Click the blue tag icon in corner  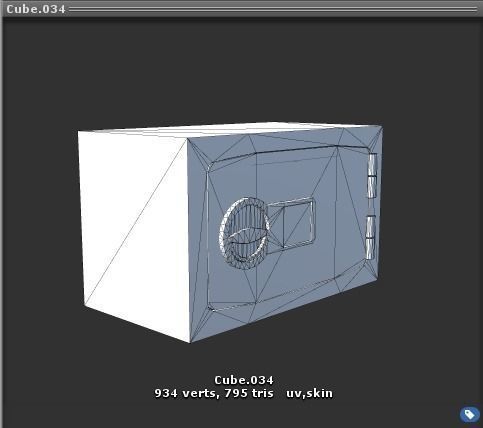click(x=469, y=414)
